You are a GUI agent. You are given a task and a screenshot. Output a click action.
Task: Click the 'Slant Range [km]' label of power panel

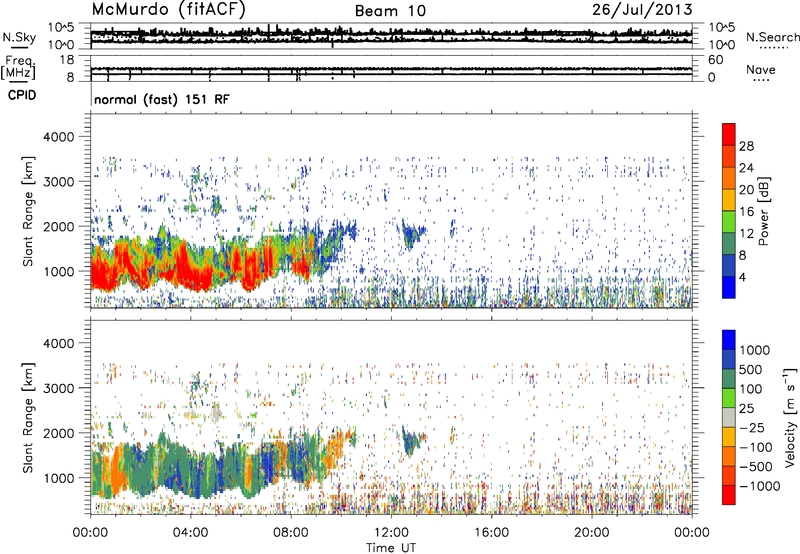tap(28, 211)
